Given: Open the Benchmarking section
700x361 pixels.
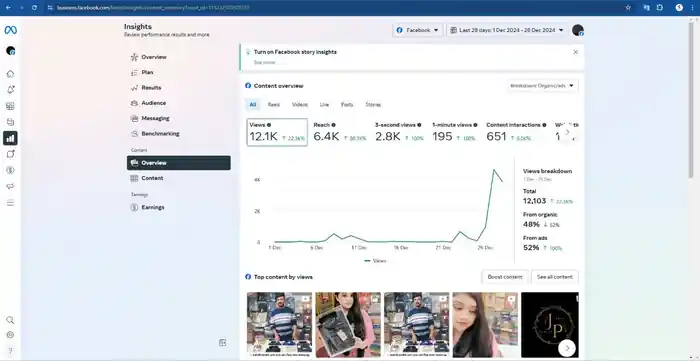Looking at the screenshot, I should click(x=179, y=134).
